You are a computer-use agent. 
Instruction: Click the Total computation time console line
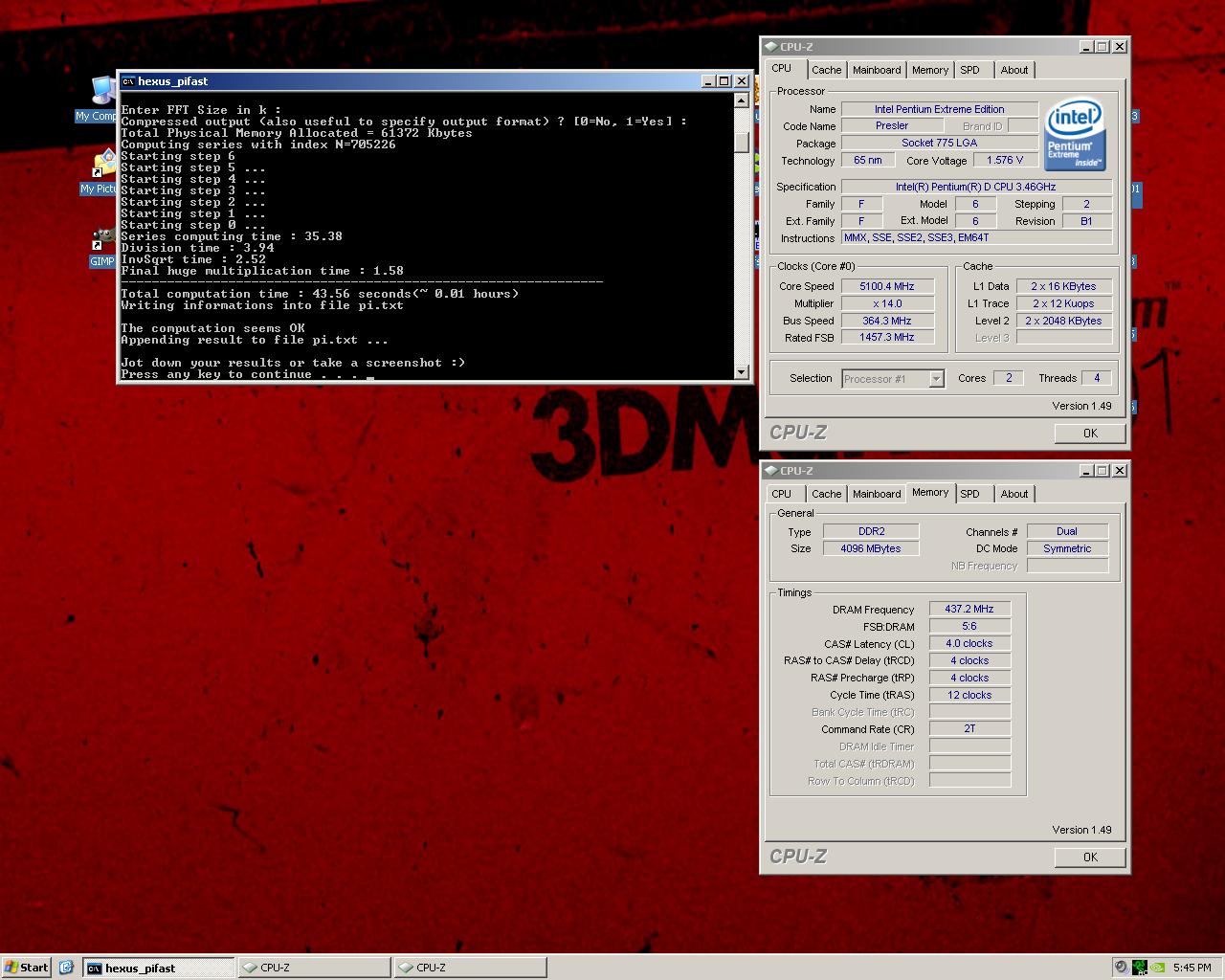click(320, 294)
